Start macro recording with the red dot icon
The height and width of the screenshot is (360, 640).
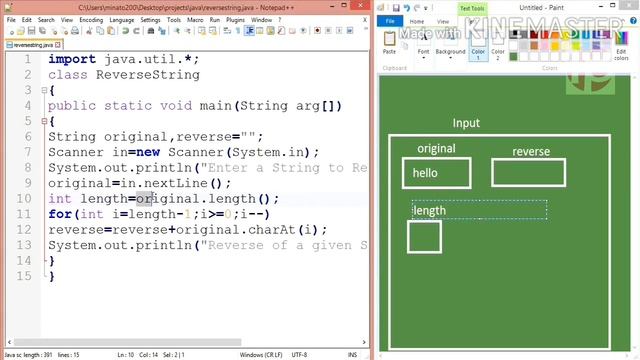pos(318,31)
